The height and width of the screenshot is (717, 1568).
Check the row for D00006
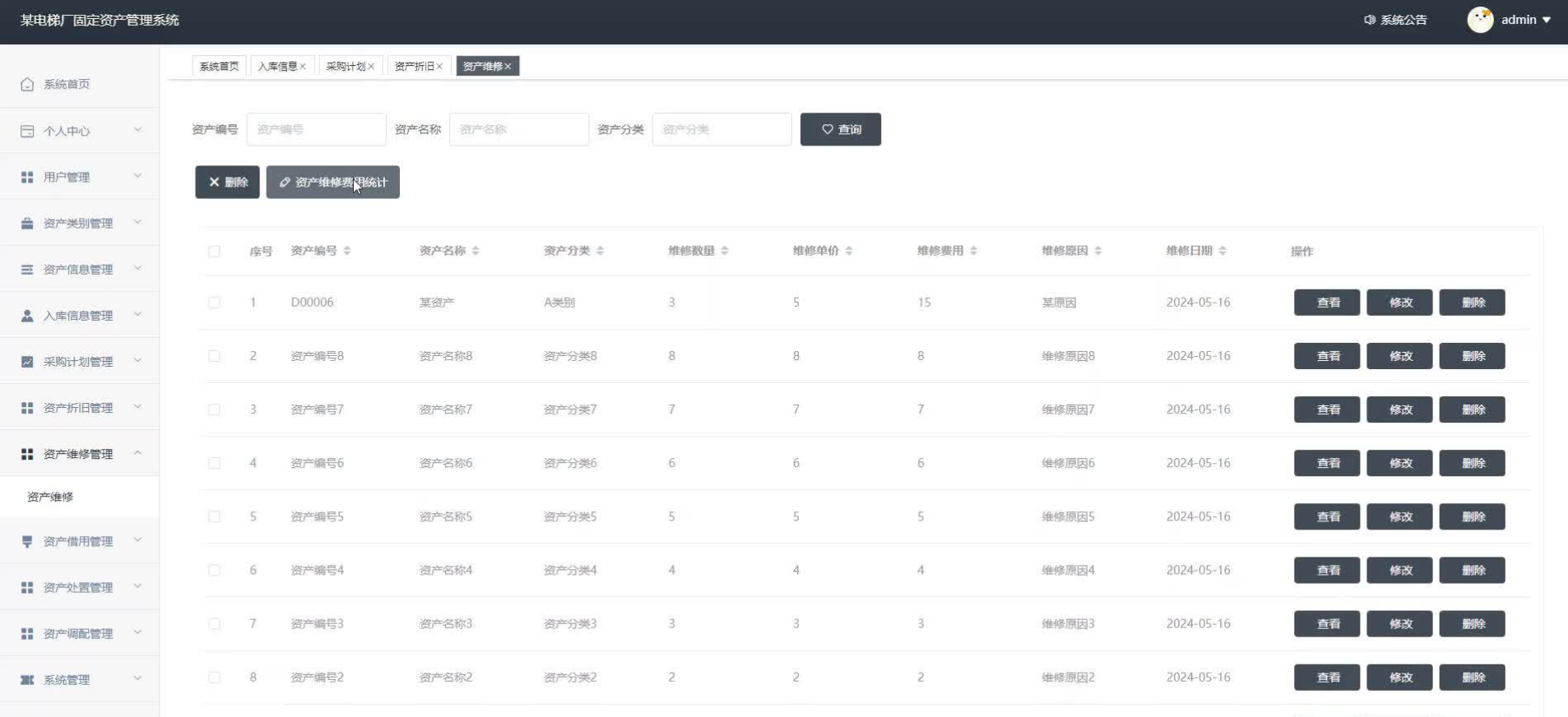tap(214, 303)
